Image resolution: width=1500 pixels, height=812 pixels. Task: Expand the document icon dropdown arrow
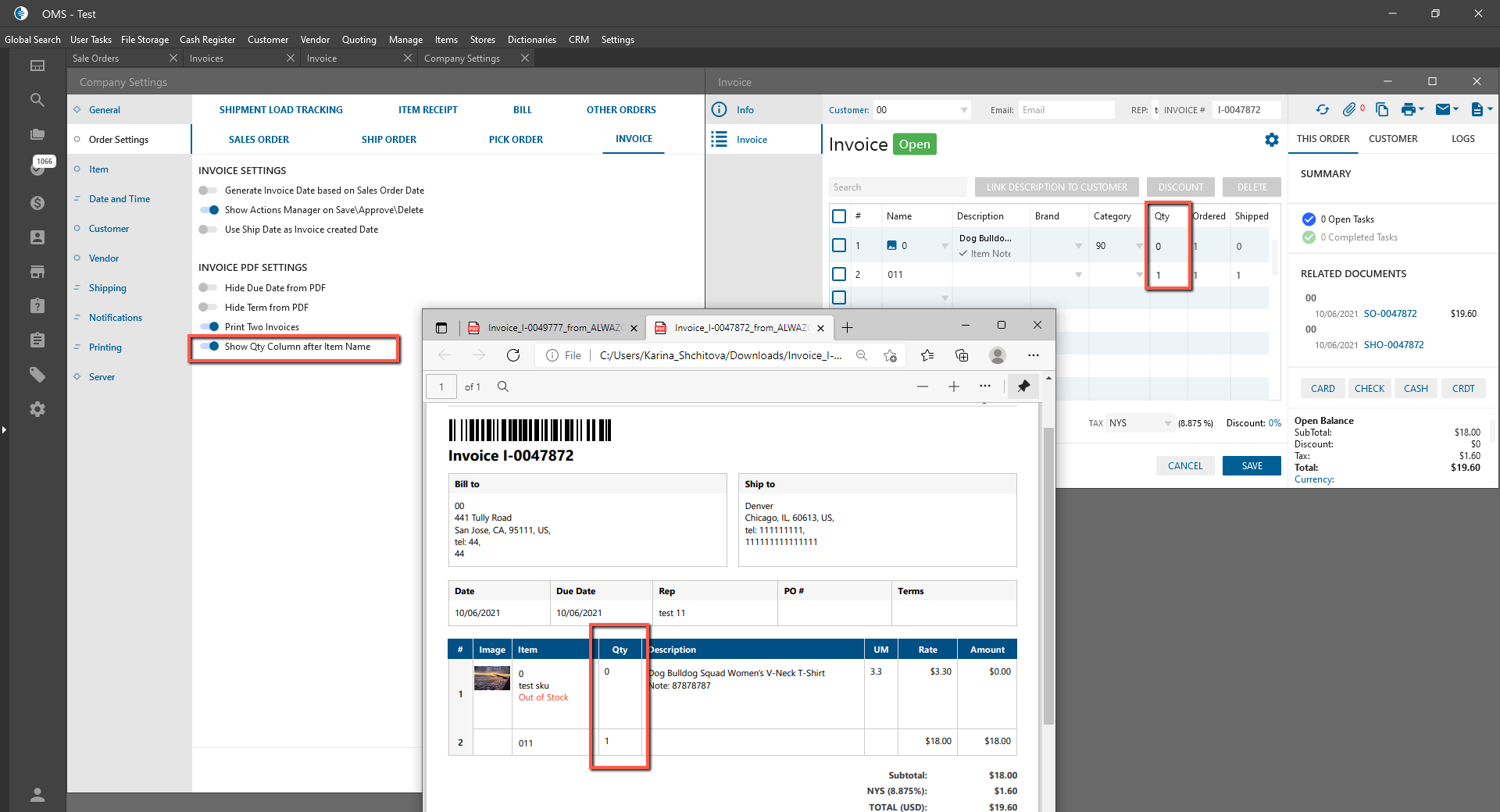(x=1491, y=109)
